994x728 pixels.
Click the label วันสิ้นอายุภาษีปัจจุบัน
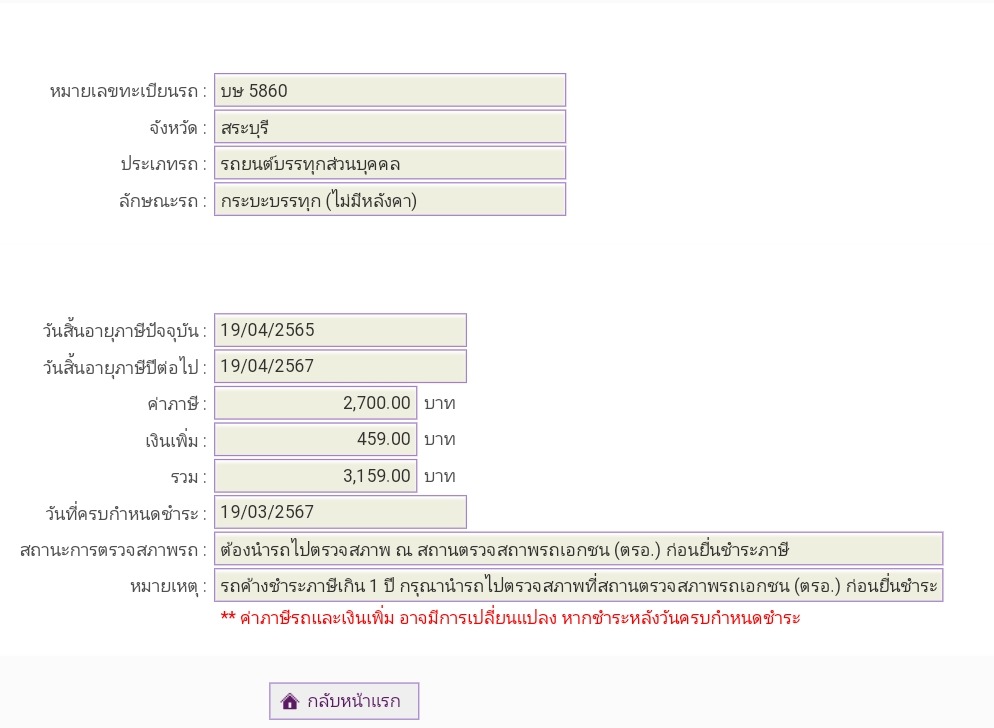[125, 330]
